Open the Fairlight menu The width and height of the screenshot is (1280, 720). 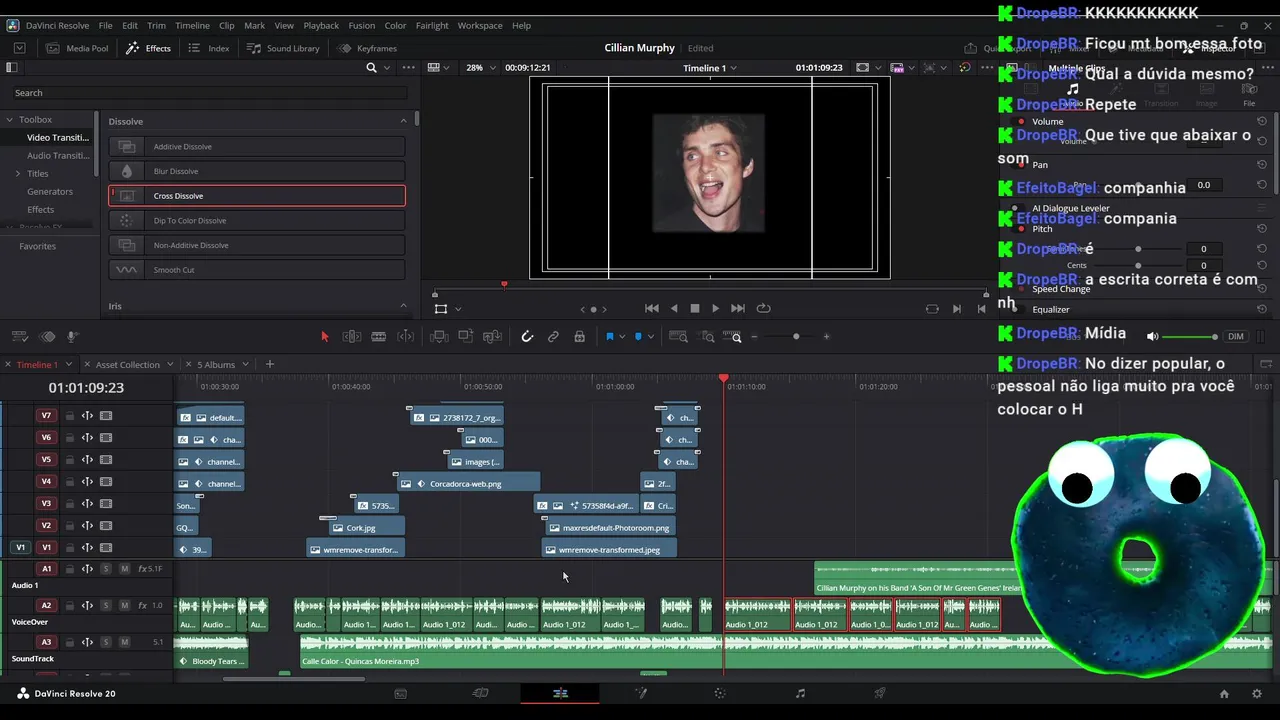click(432, 25)
